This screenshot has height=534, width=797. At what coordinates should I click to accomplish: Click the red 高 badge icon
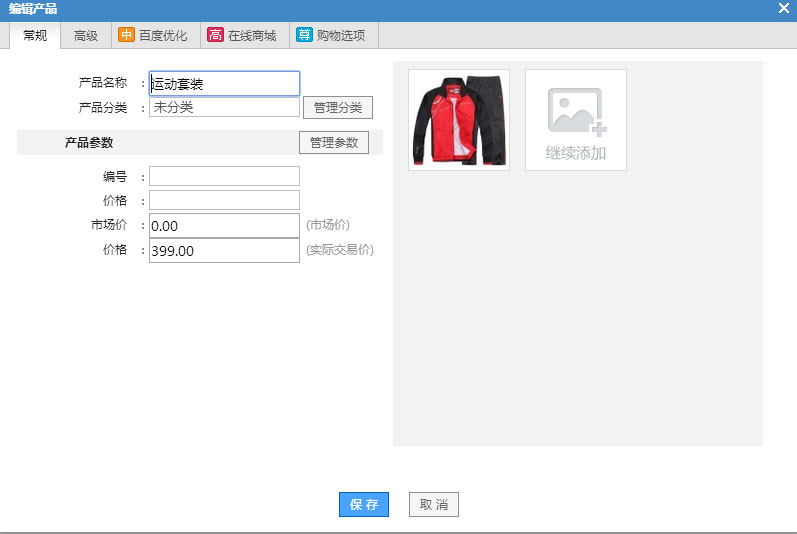point(215,35)
